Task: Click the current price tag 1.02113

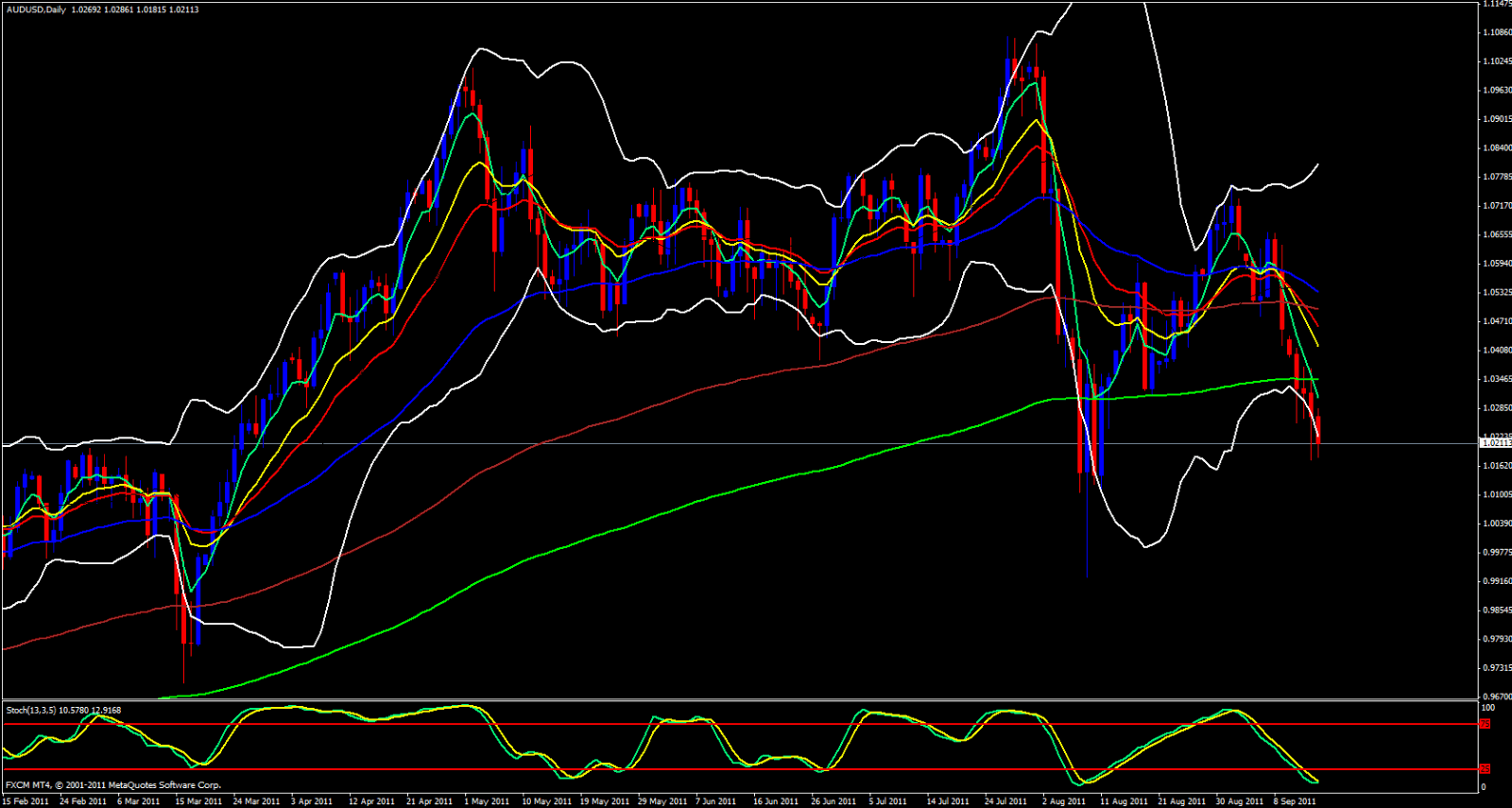Action: click(x=1495, y=442)
